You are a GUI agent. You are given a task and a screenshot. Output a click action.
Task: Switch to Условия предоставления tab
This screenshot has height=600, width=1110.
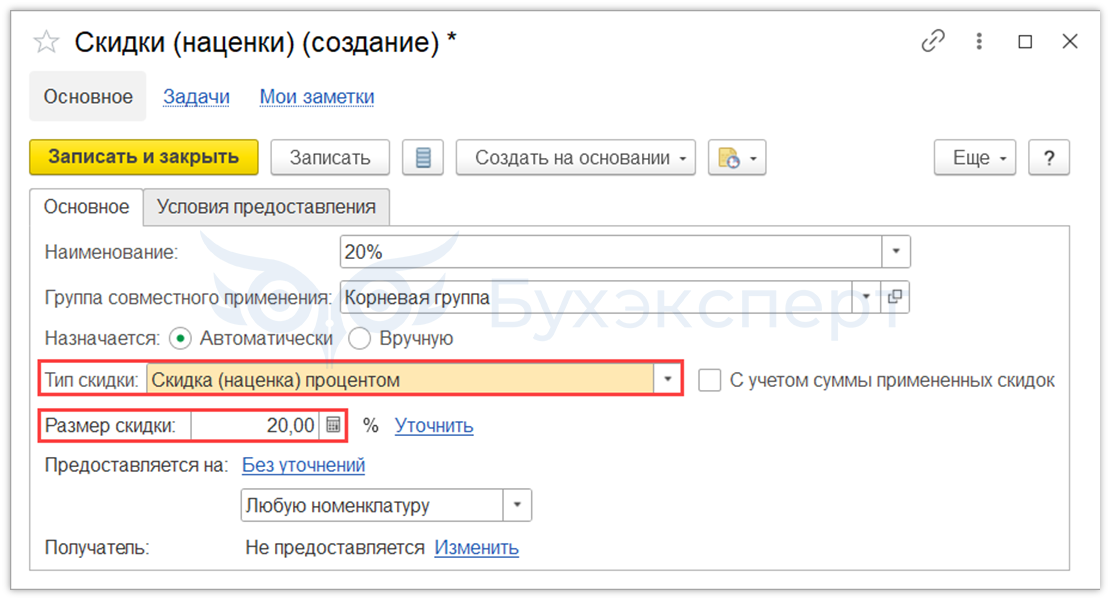point(266,207)
